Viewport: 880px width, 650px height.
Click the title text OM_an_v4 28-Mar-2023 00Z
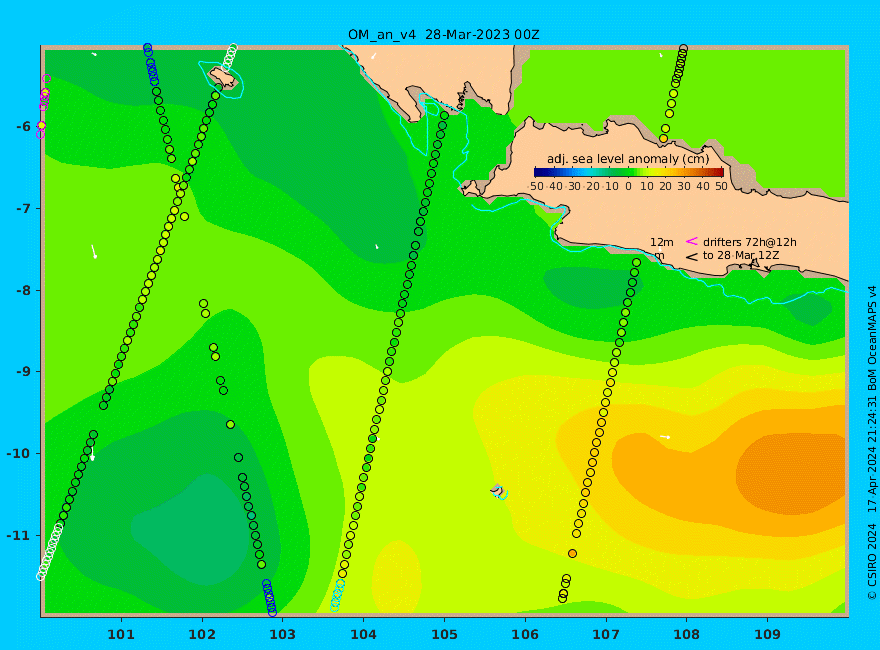click(443, 35)
